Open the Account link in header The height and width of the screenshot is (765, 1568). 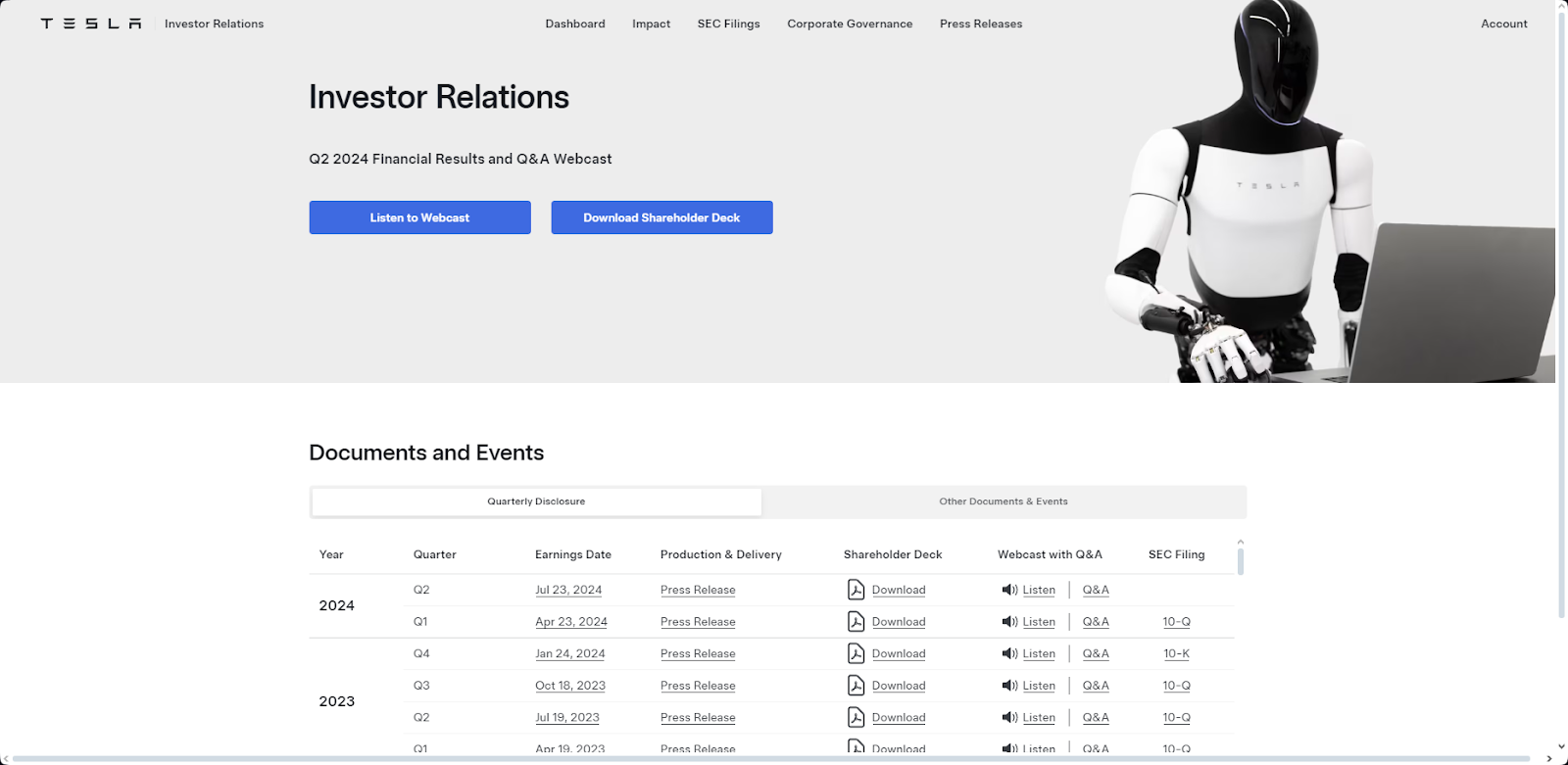(1503, 24)
